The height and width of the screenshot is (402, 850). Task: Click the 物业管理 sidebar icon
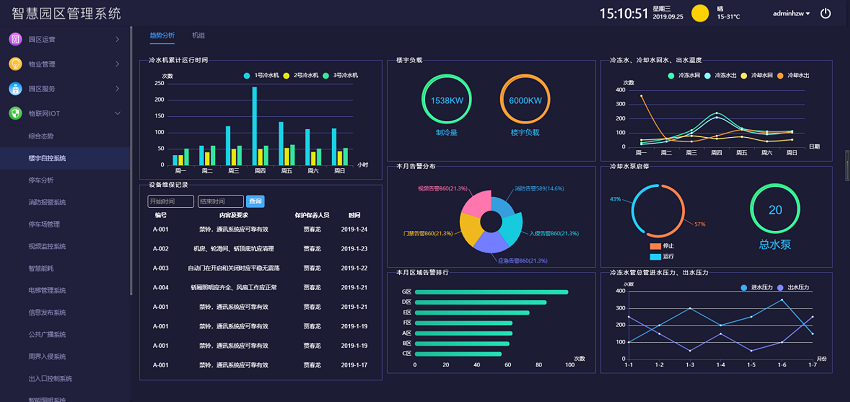(15, 64)
